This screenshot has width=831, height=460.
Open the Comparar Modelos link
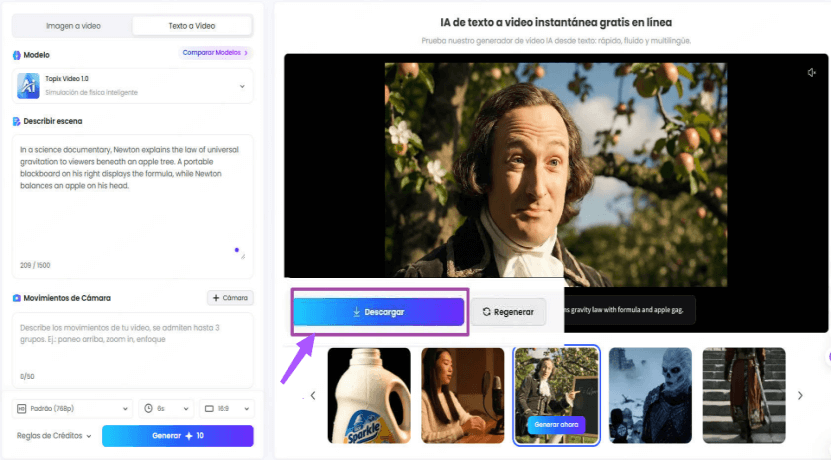pyautogui.click(x=215, y=52)
